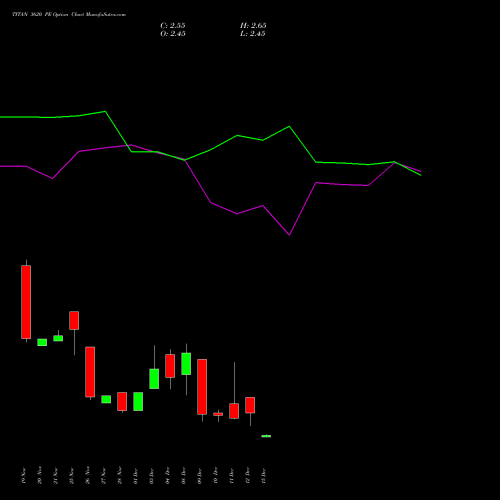
Task: Click the red candle above 11 Dec
Action: coord(234,411)
